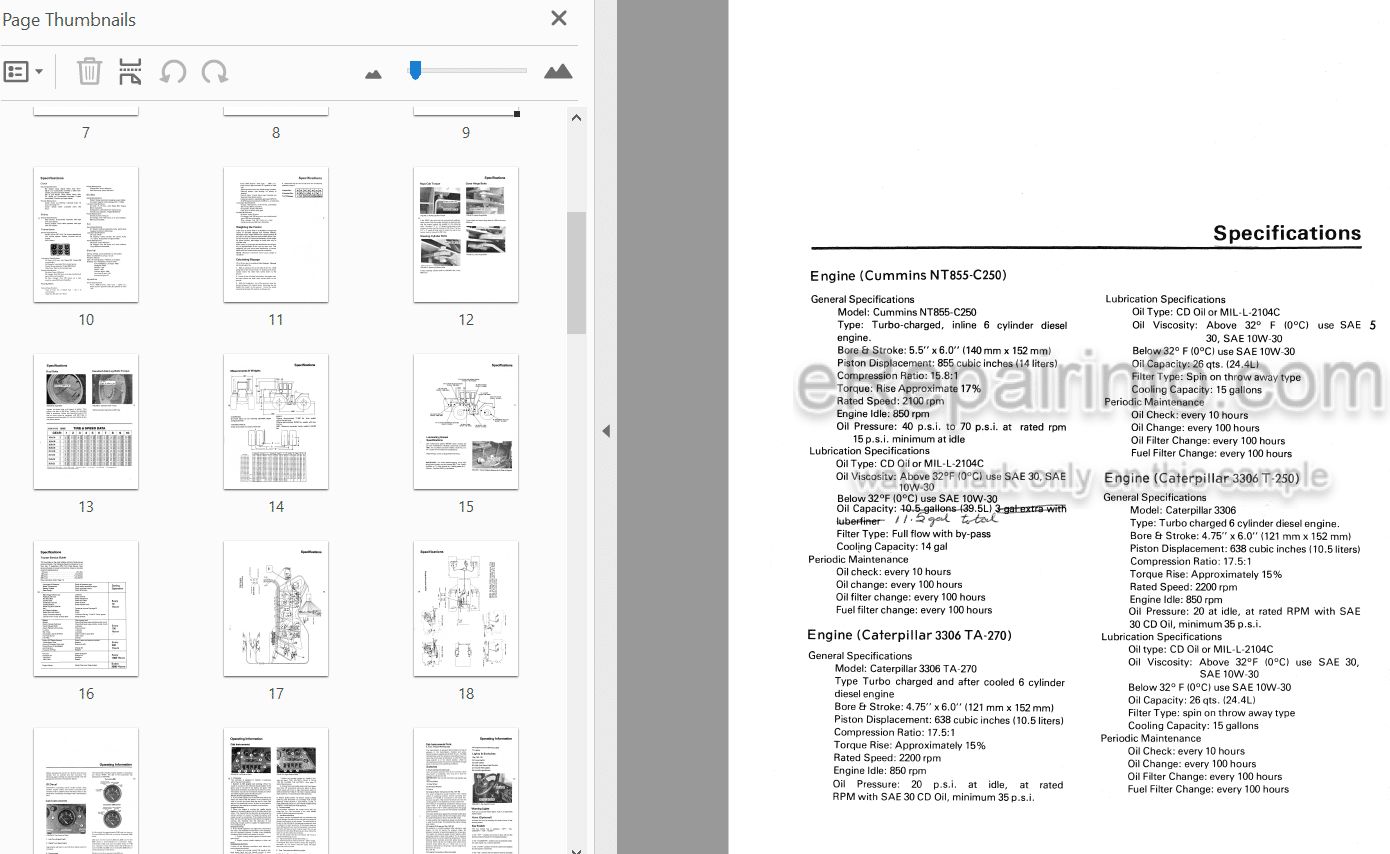Close the Page Thumbnails panel
Image resolution: width=1390 pixels, height=854 pixels.
[x=559, y=18]
